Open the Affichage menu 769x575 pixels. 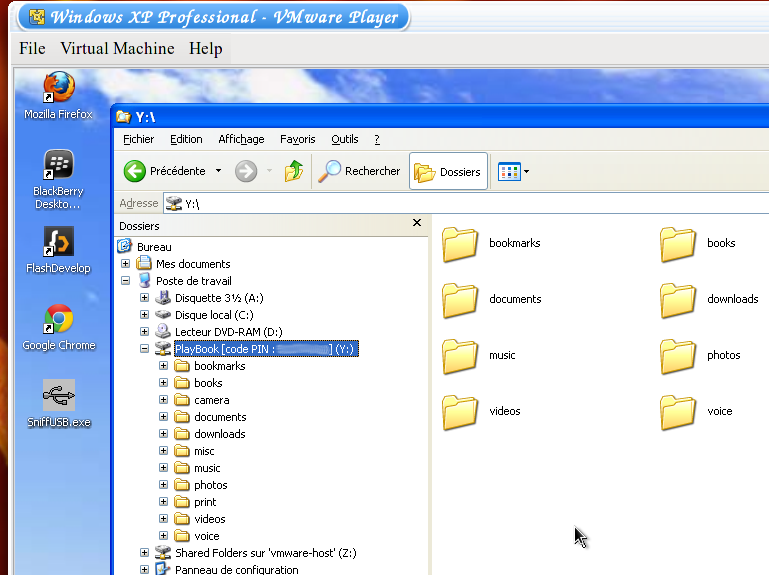pos(241,139)
